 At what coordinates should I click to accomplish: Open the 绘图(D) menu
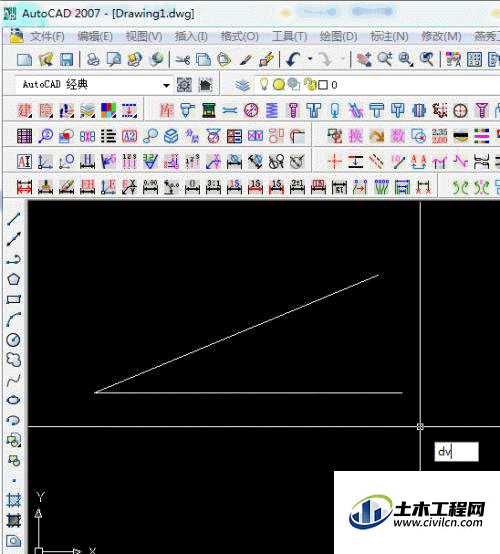point(339,36)
